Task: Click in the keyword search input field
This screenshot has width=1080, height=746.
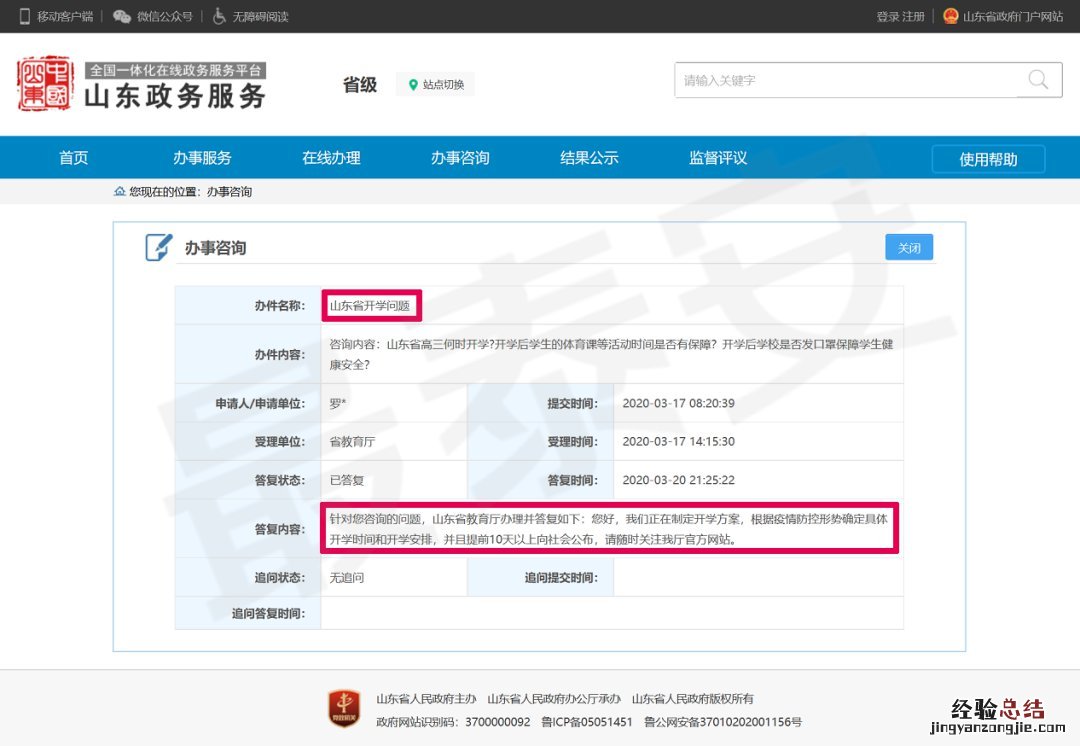Action: point(845,80)
